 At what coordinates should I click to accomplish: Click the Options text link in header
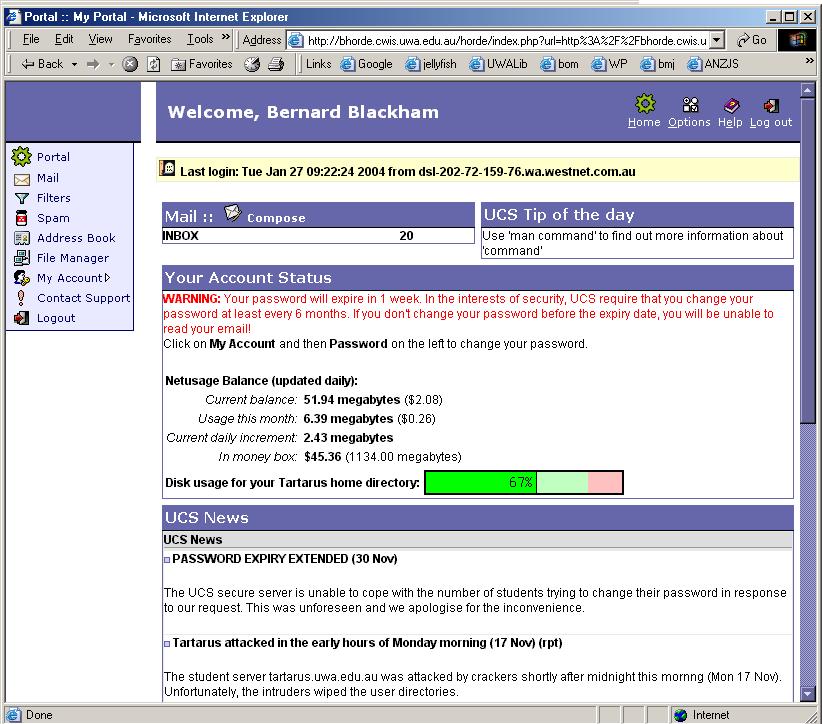point(689,122)
